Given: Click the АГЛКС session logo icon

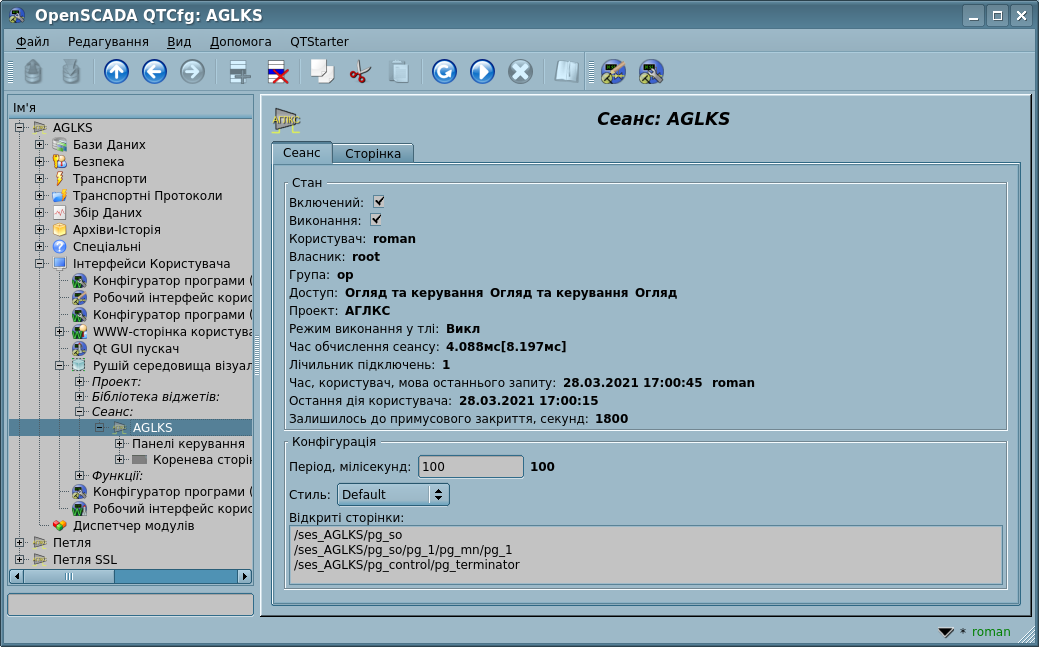Looking at the screenshot, I should 287,121.
